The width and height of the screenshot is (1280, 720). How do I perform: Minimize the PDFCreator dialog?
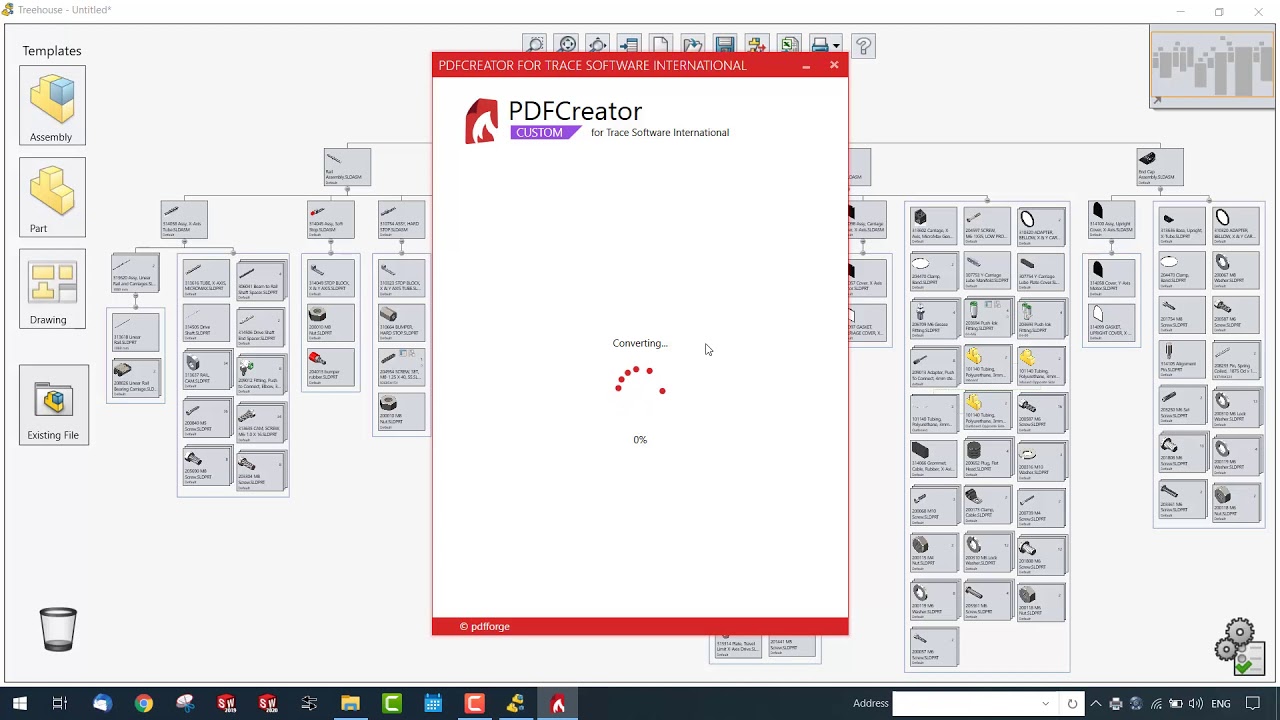806,66
